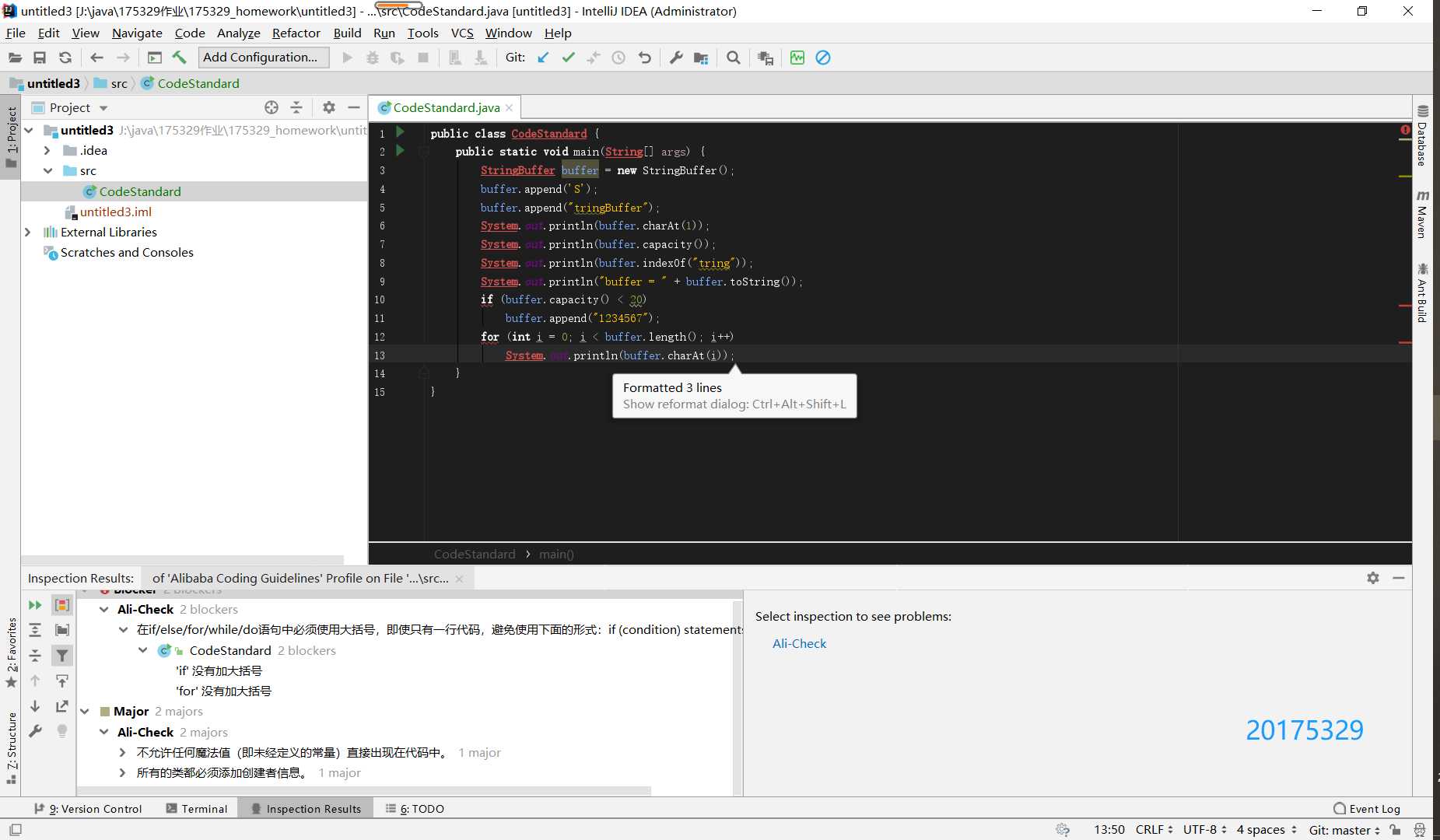Open Add Configuration dropdown

pyautogui.click(x=265, y=58)
